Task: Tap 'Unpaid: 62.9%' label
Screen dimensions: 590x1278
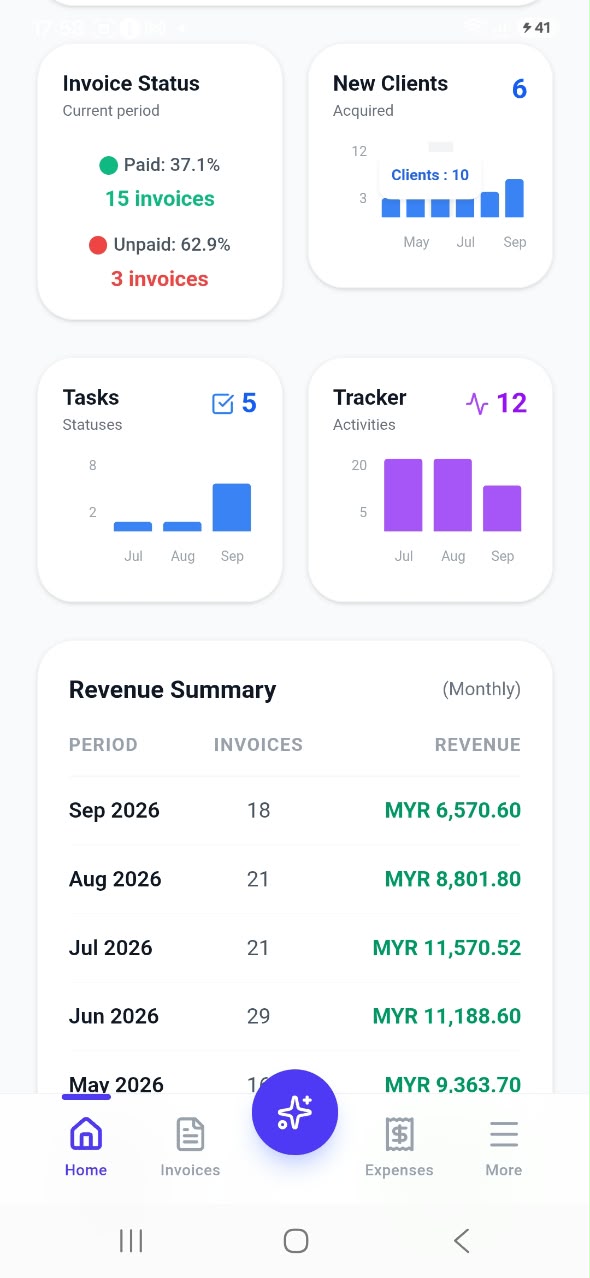Action: (x=172, y=245)
